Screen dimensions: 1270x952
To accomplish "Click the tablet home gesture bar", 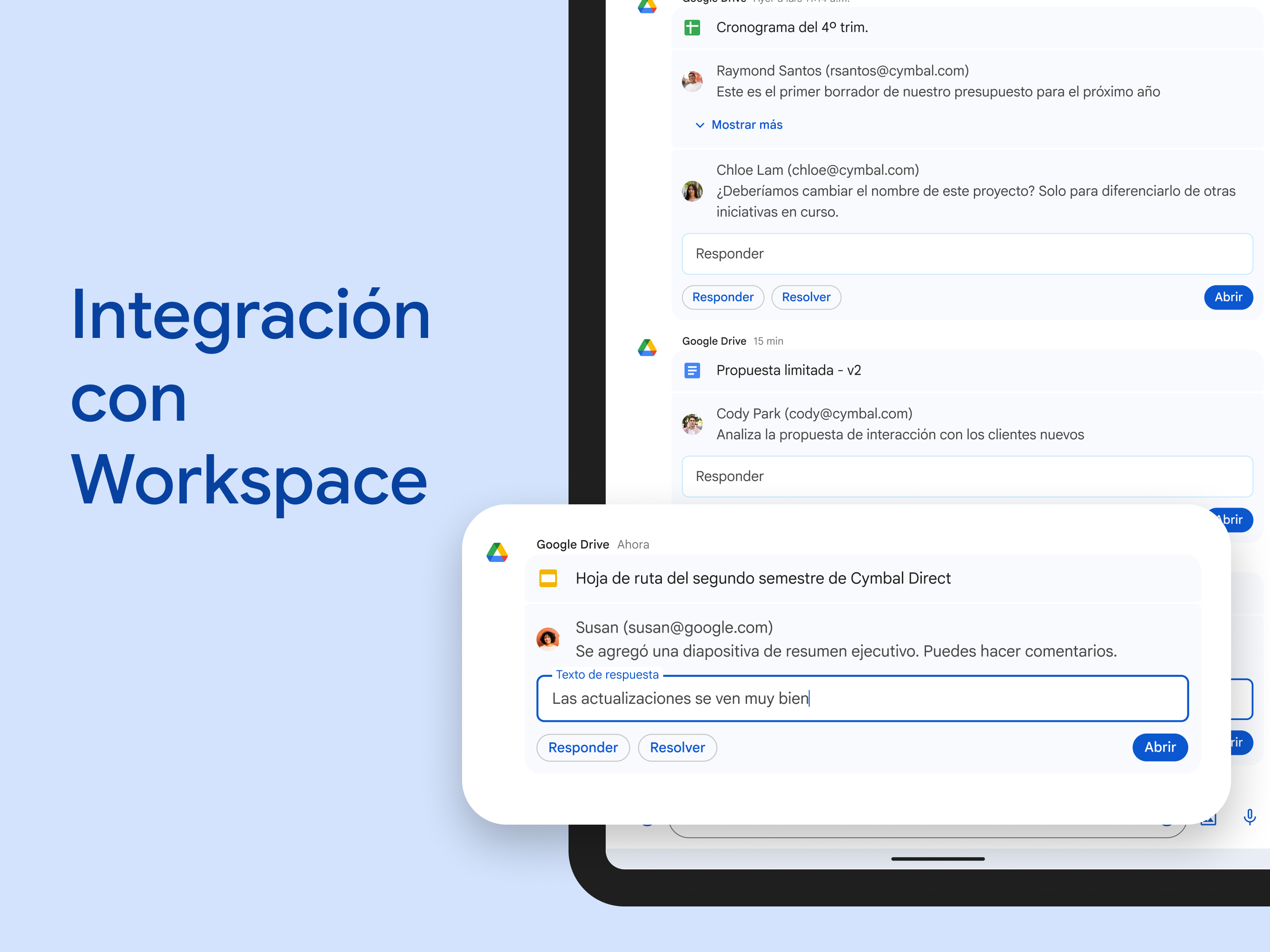I will click(x=938, y=859).
